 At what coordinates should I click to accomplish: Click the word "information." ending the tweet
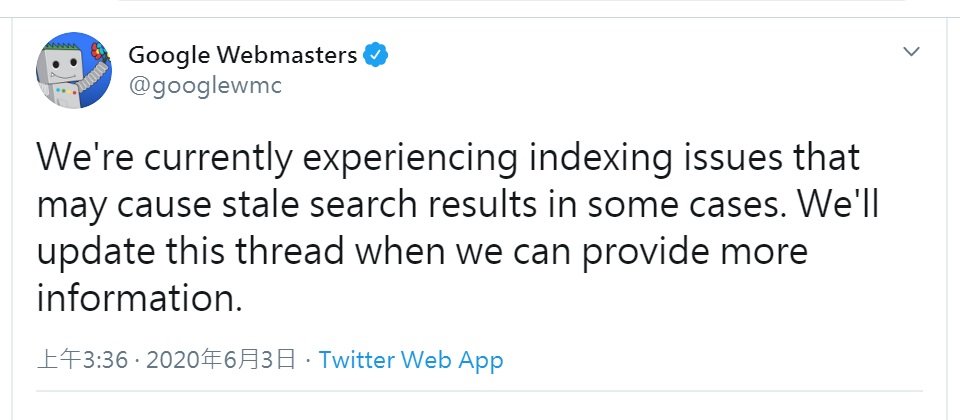140,299
